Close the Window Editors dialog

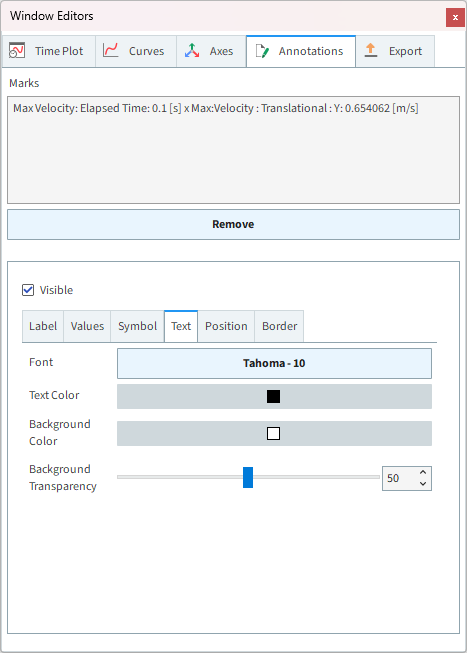[455, 17]
